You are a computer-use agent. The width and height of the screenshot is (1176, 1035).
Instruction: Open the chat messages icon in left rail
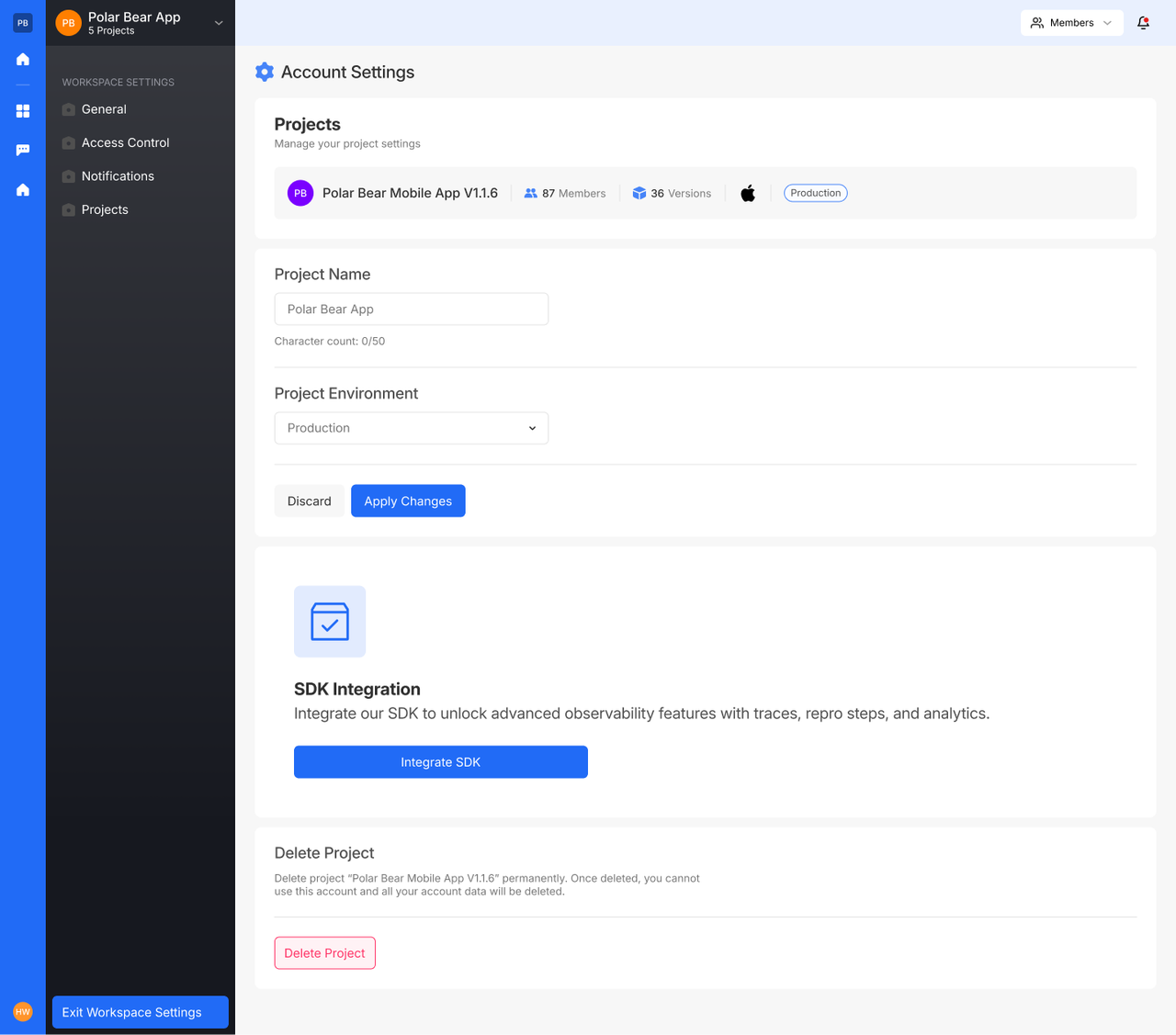(23, 150)
